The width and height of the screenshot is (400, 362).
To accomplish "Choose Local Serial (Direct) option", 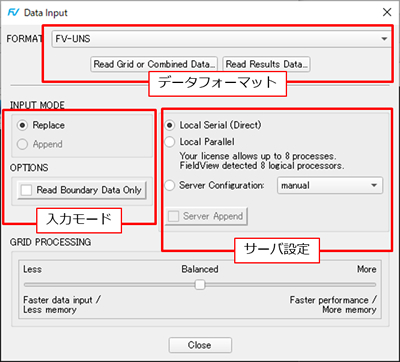I will pyautogui.click(x=170, y=125).
